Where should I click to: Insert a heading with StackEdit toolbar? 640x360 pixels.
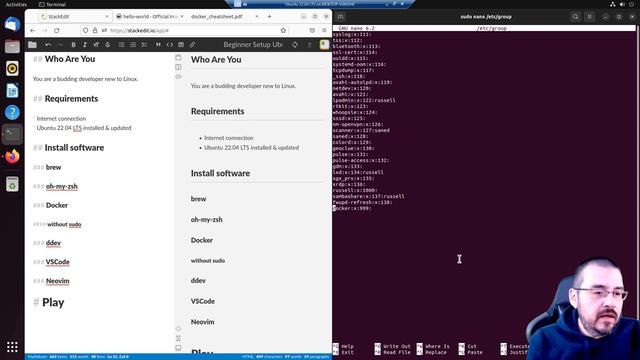click(x=96, y=44)
